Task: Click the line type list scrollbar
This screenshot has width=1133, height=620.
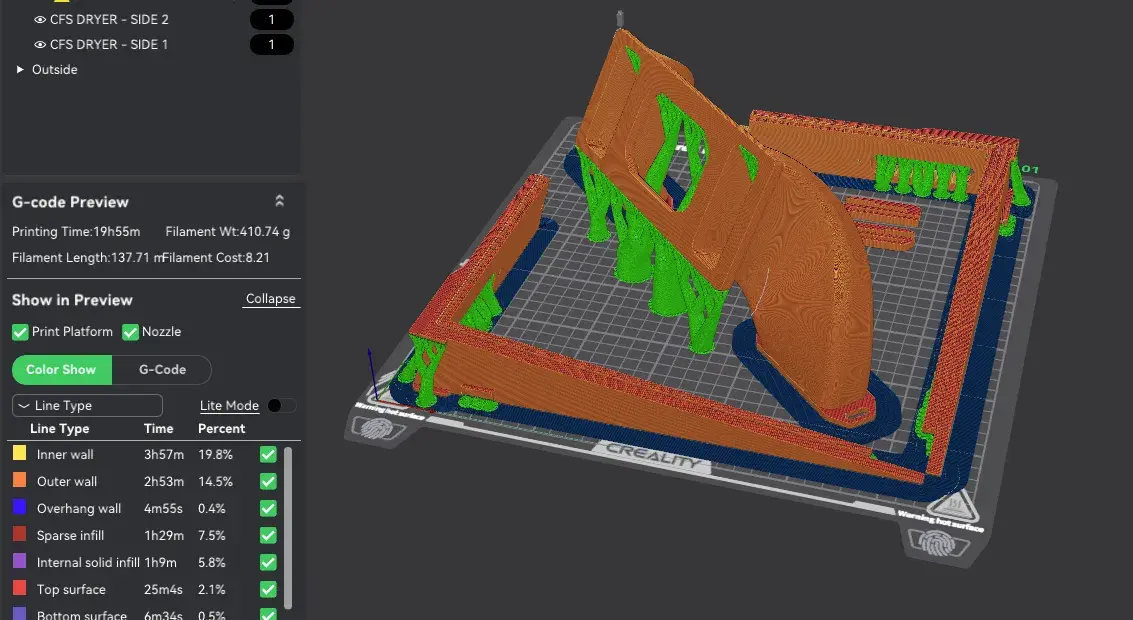Action: click(x=288, y=528)
